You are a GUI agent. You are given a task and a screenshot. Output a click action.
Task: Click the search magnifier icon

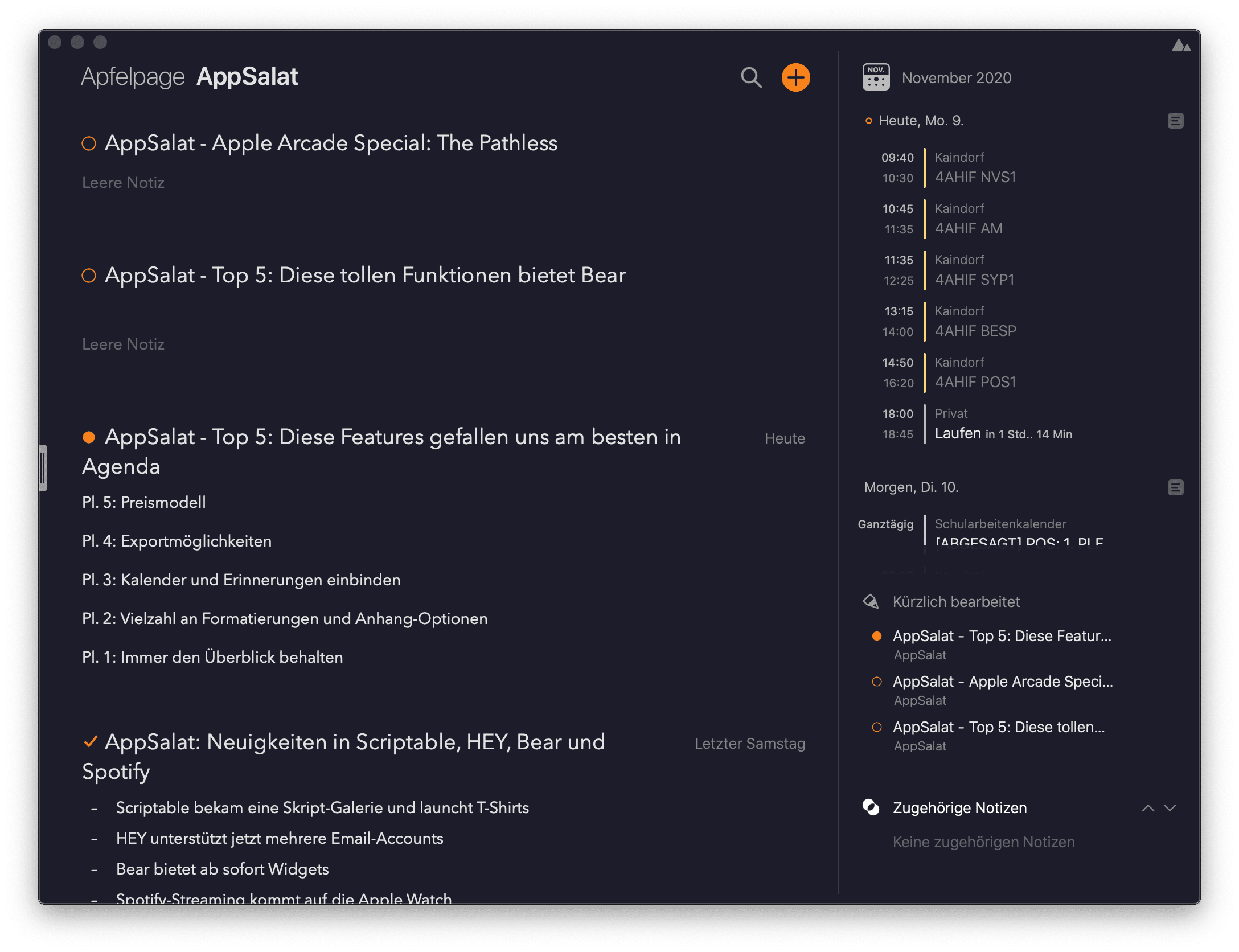(x=751, y=77)
